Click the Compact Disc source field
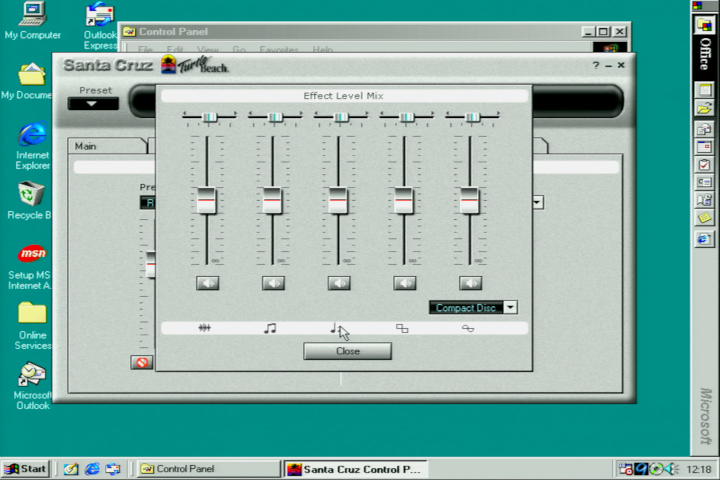 pyautogui.click(x=466, y=307)
